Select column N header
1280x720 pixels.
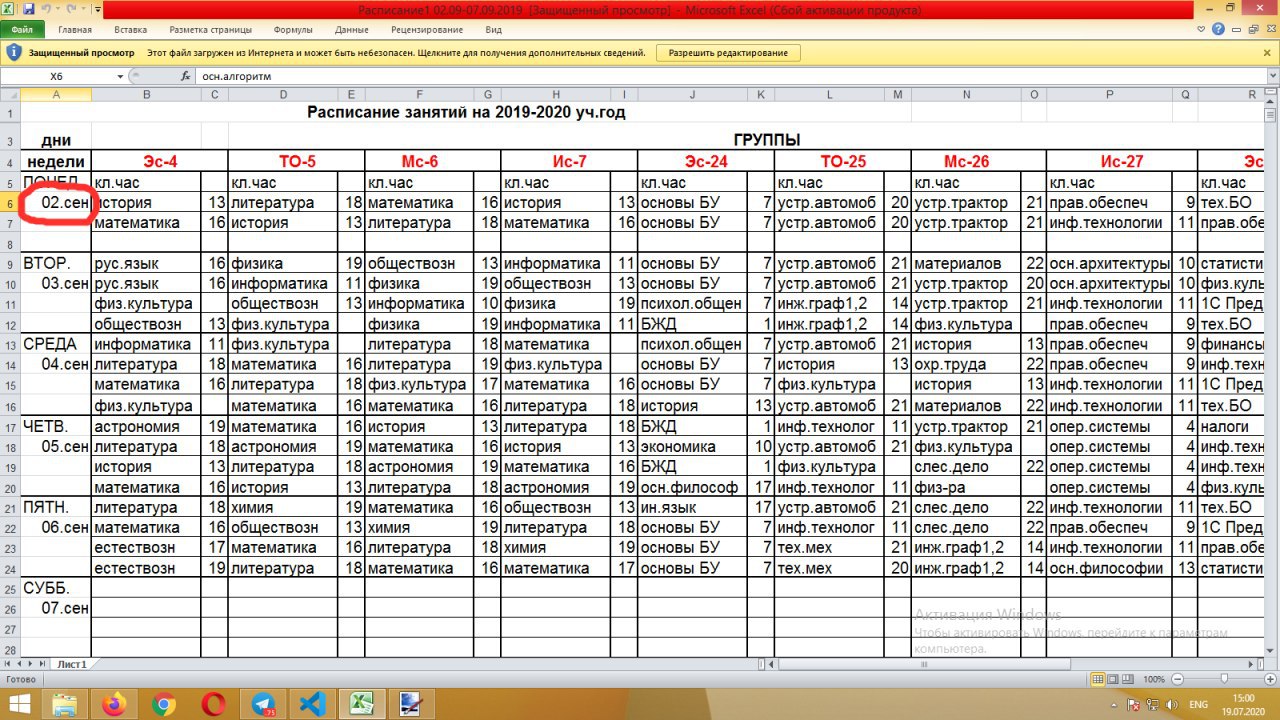(966, 94)
